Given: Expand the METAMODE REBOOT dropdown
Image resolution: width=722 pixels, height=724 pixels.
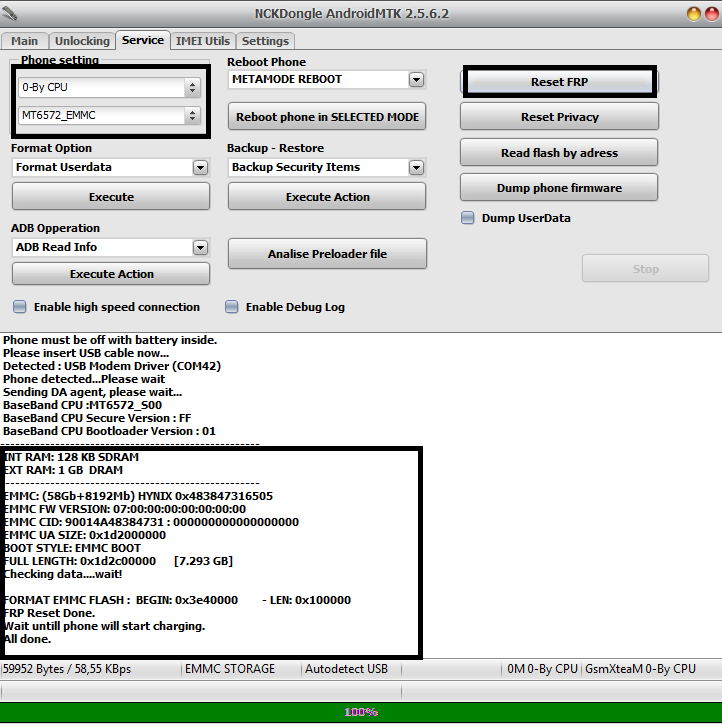Looking at the screenshot, I should click(416, 79).
